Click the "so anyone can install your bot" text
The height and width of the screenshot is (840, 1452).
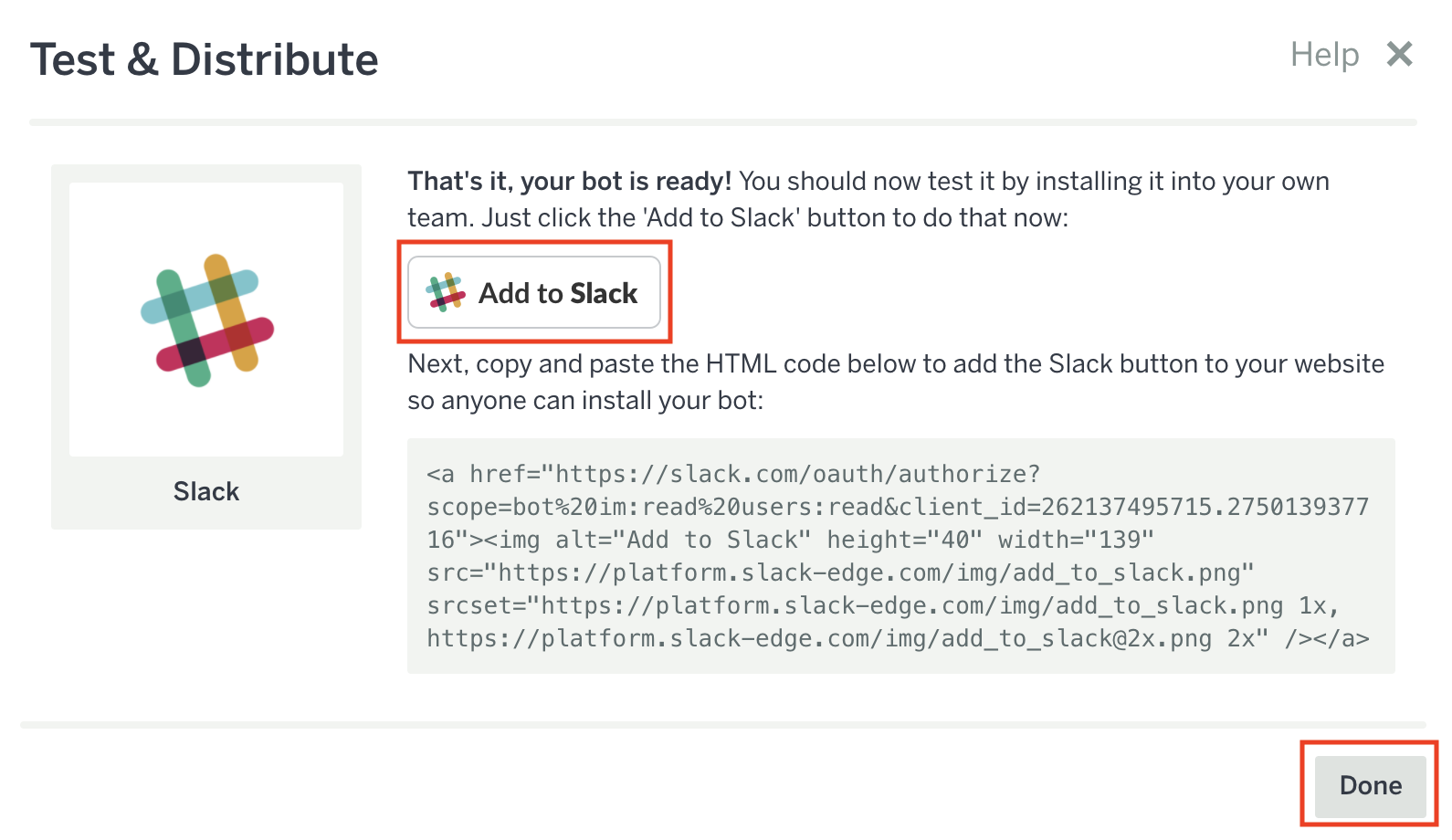click(x=584, y=400)
